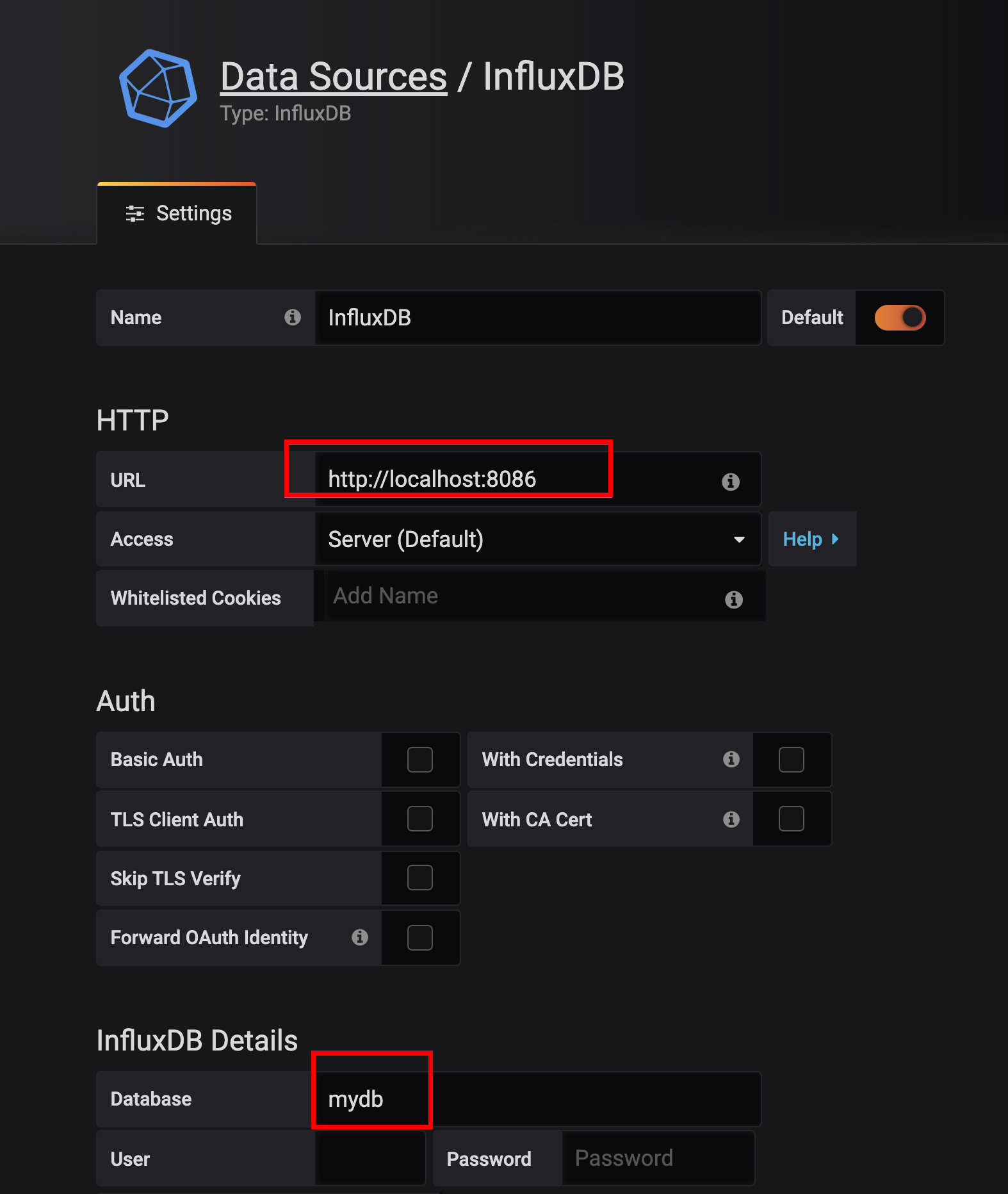
Task: Click the info icon next to Name
Action: coord(293,317)
